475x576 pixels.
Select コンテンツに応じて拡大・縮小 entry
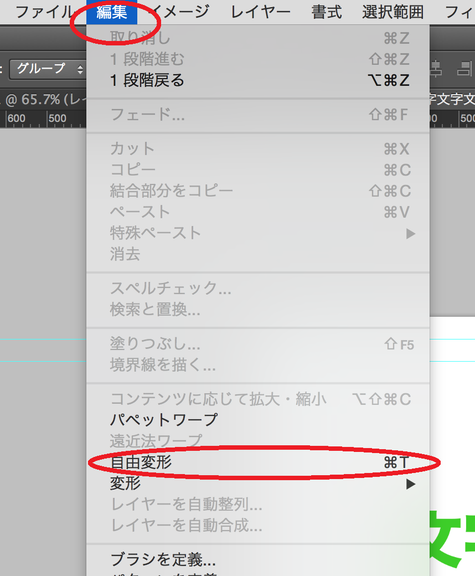[258, 399]
